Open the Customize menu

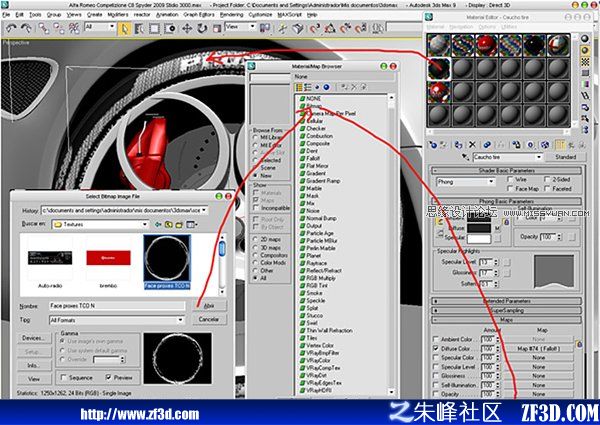[260, 15]
